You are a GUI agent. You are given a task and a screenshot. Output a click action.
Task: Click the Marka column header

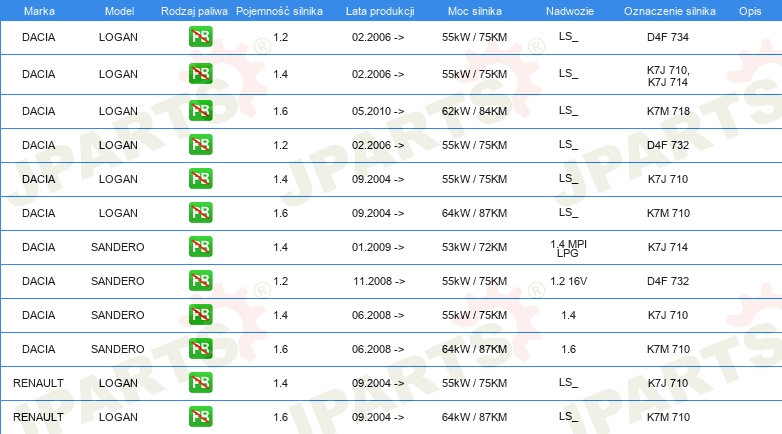click(x=39, y=11)
